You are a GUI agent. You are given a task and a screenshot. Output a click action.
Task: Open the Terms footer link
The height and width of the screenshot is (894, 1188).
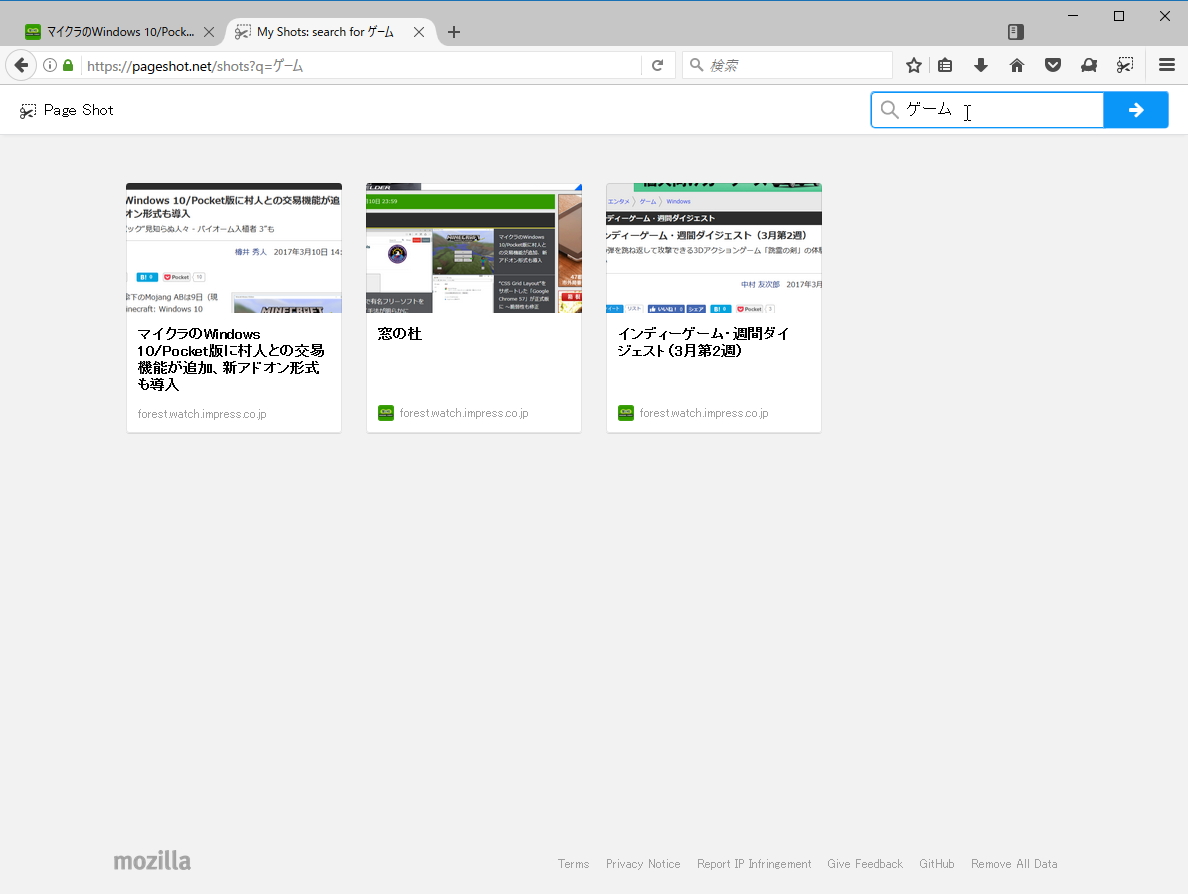click(x=574, y=864)
